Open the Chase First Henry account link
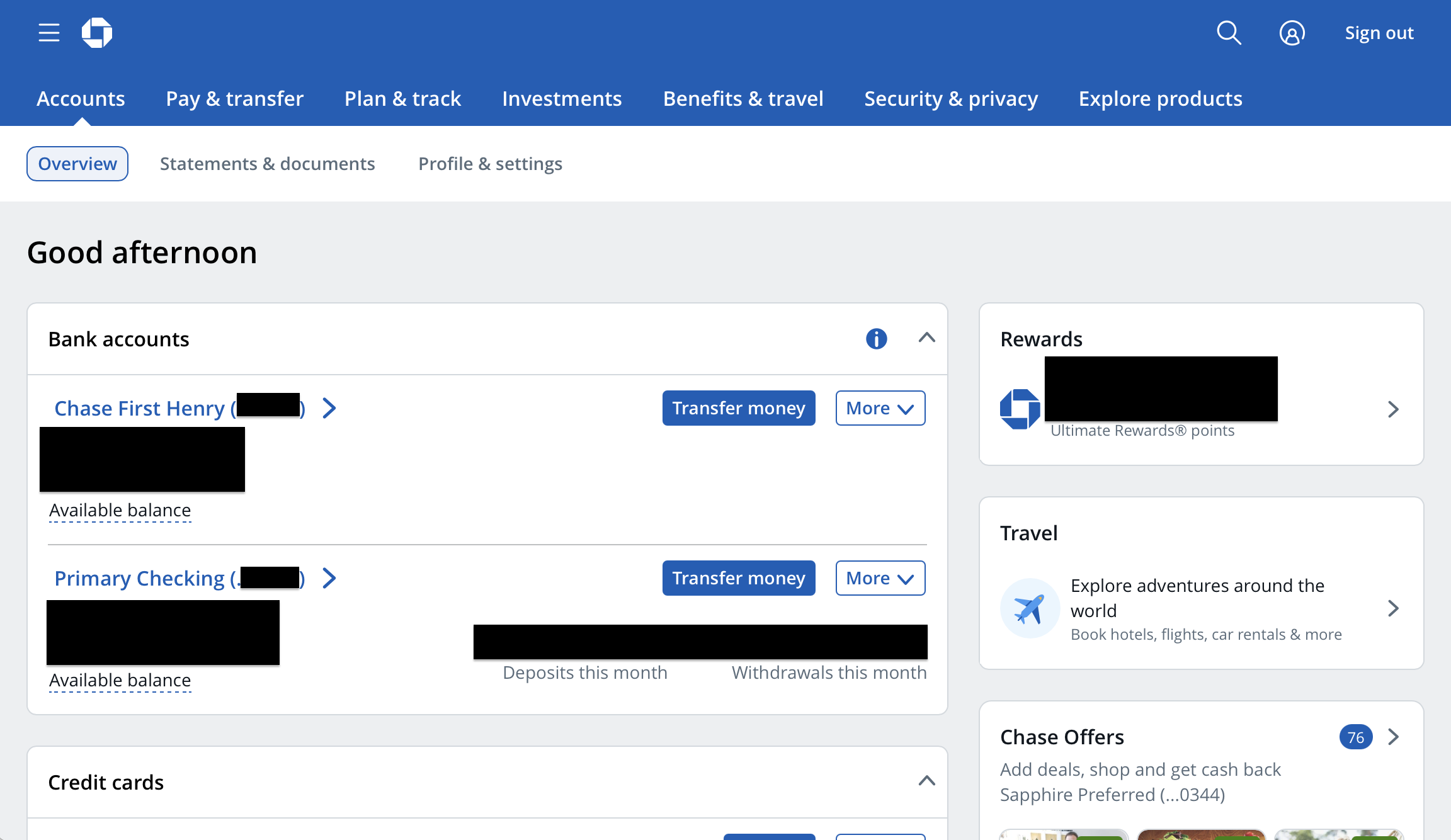The image size is (1451, 840). coord(180,408)
